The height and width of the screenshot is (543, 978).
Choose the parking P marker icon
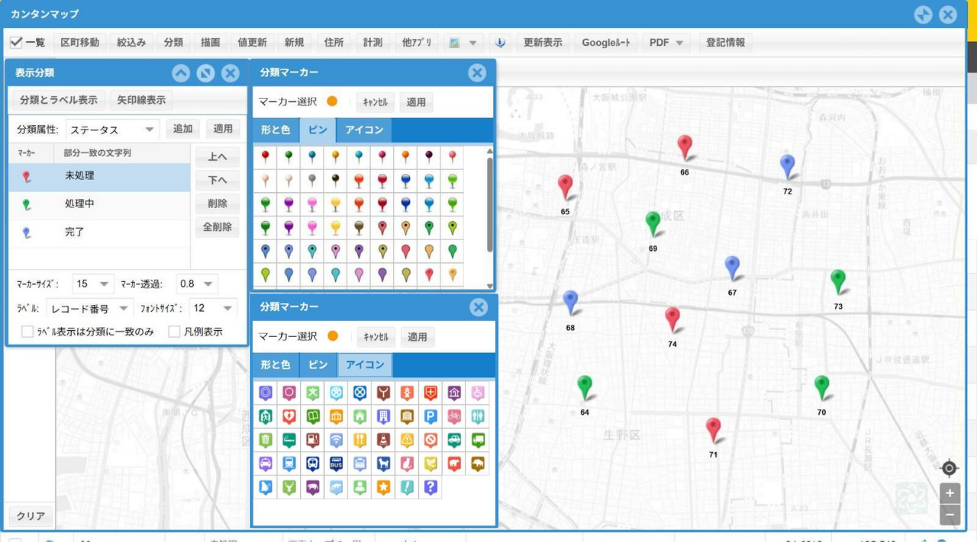(431, 417)
